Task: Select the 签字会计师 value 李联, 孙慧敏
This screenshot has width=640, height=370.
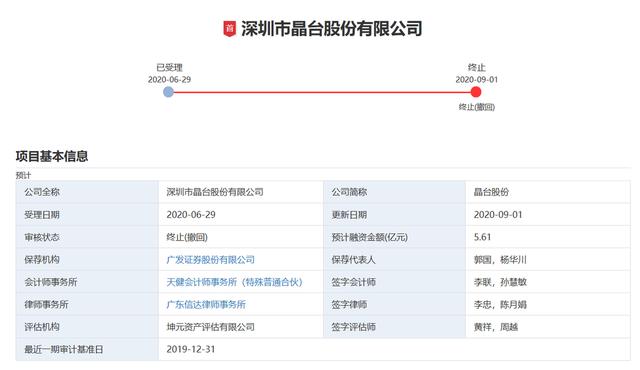Action: pyautogui.click(x=500, y=282)
